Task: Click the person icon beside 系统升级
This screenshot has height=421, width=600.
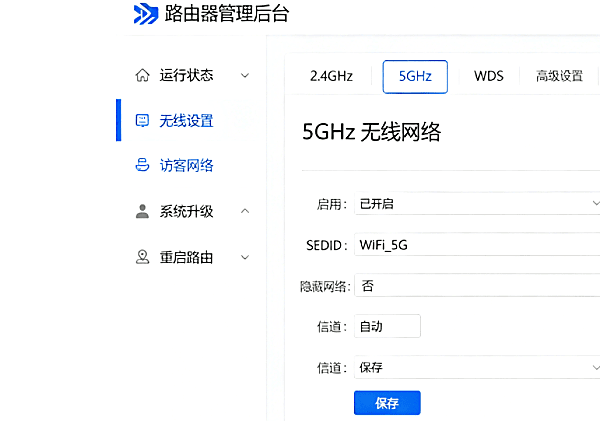Action: (x=142, y=211)
